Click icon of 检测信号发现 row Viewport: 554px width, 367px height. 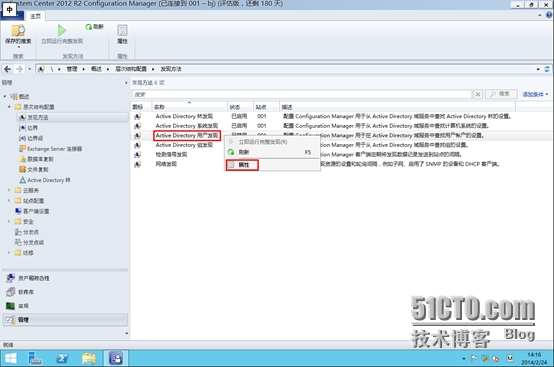click(x=137, y=155)
